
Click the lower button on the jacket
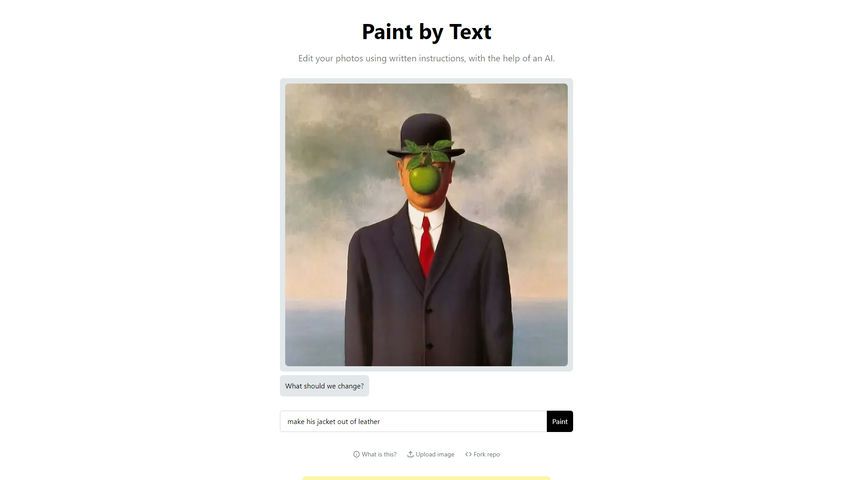pos(429,346)
